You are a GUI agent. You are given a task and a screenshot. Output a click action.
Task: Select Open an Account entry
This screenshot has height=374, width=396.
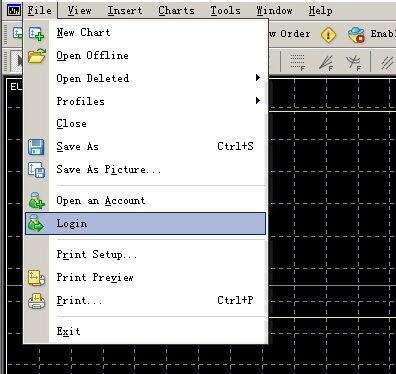point(146,201)
